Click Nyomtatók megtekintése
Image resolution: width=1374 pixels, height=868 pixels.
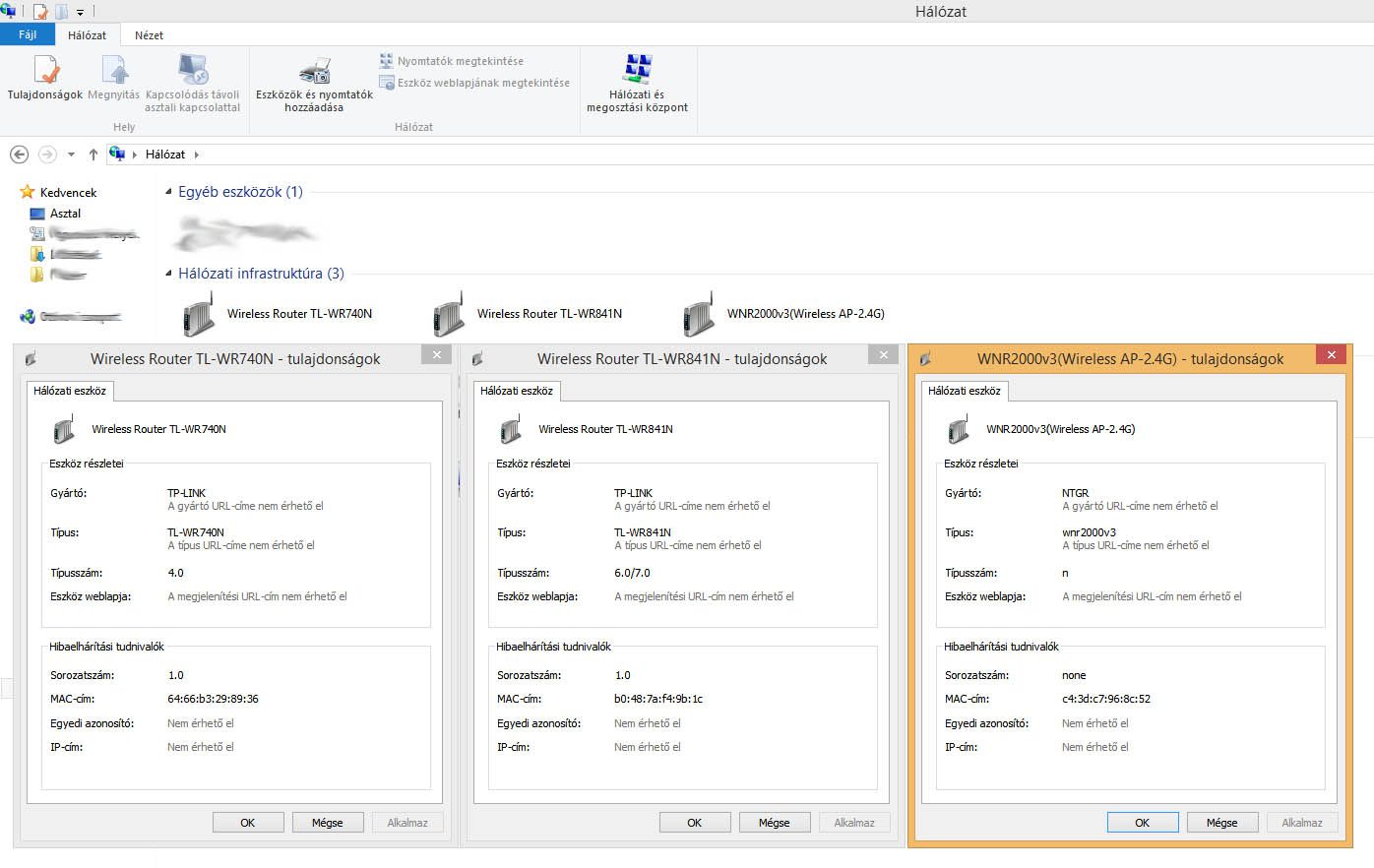click(451, 61)
